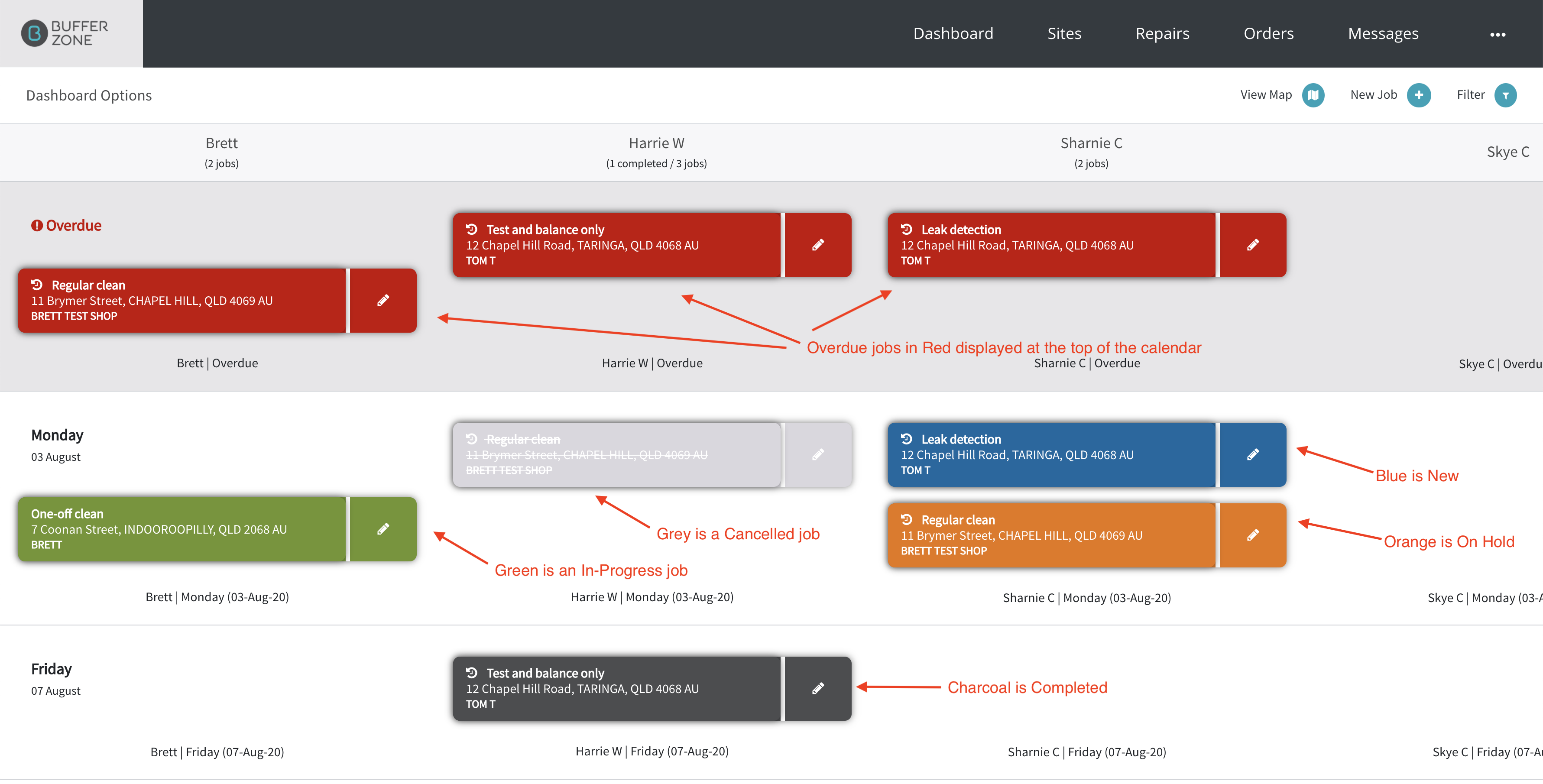This screenshot has width=1543, height=784.
Task: Open completed Test and balance only card Friday
Action: [616, 689]
